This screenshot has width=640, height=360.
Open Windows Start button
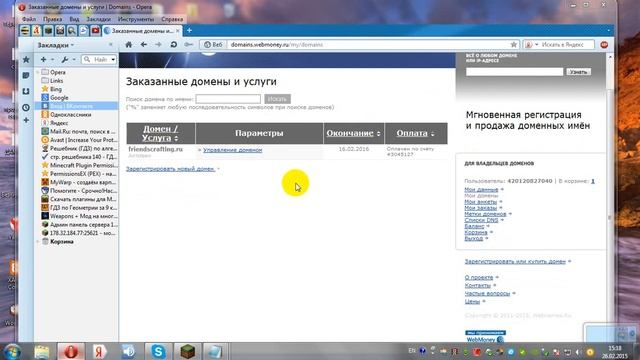pyautogui.click(x=12, y=351)
